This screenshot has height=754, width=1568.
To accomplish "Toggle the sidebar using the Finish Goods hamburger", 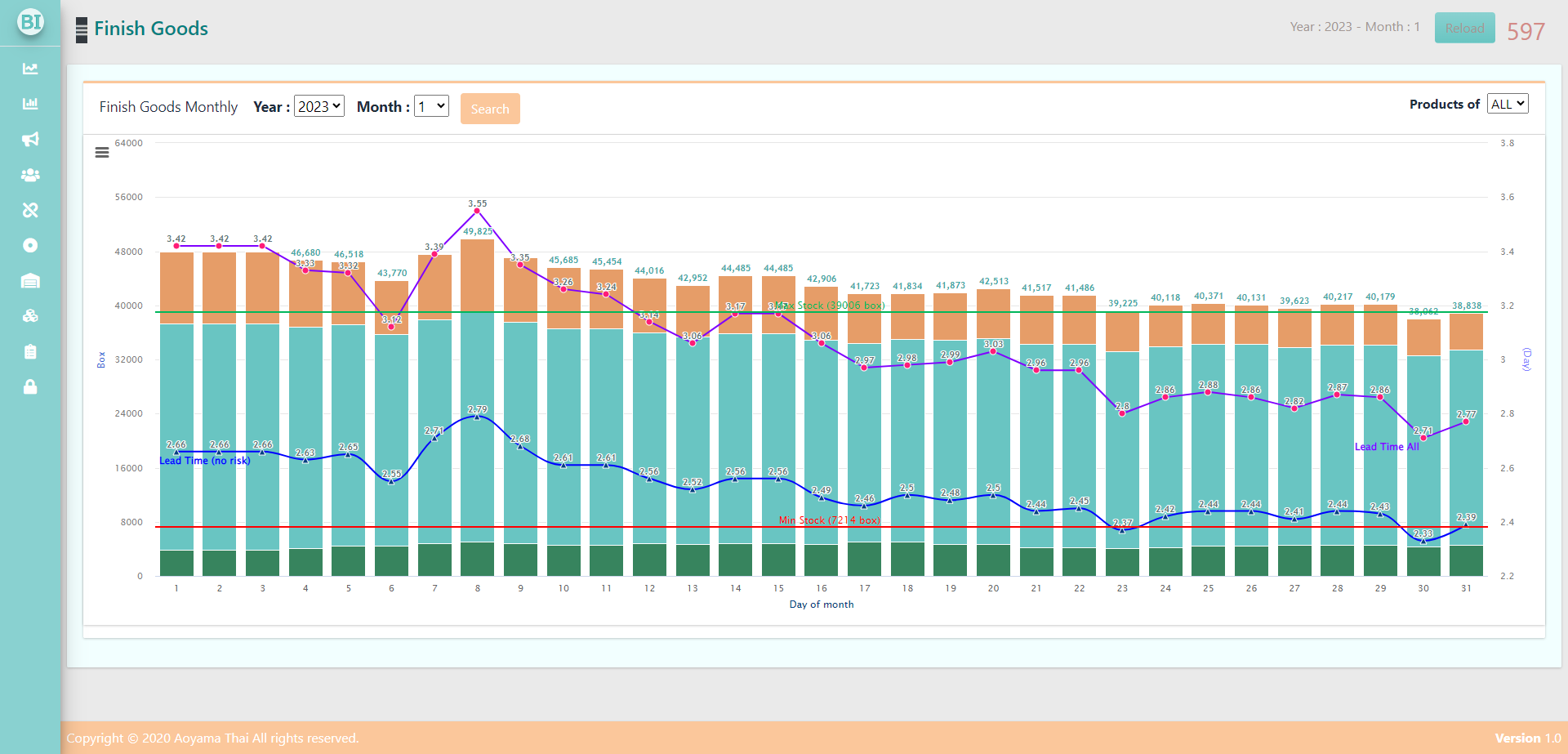I will [82, 29].
